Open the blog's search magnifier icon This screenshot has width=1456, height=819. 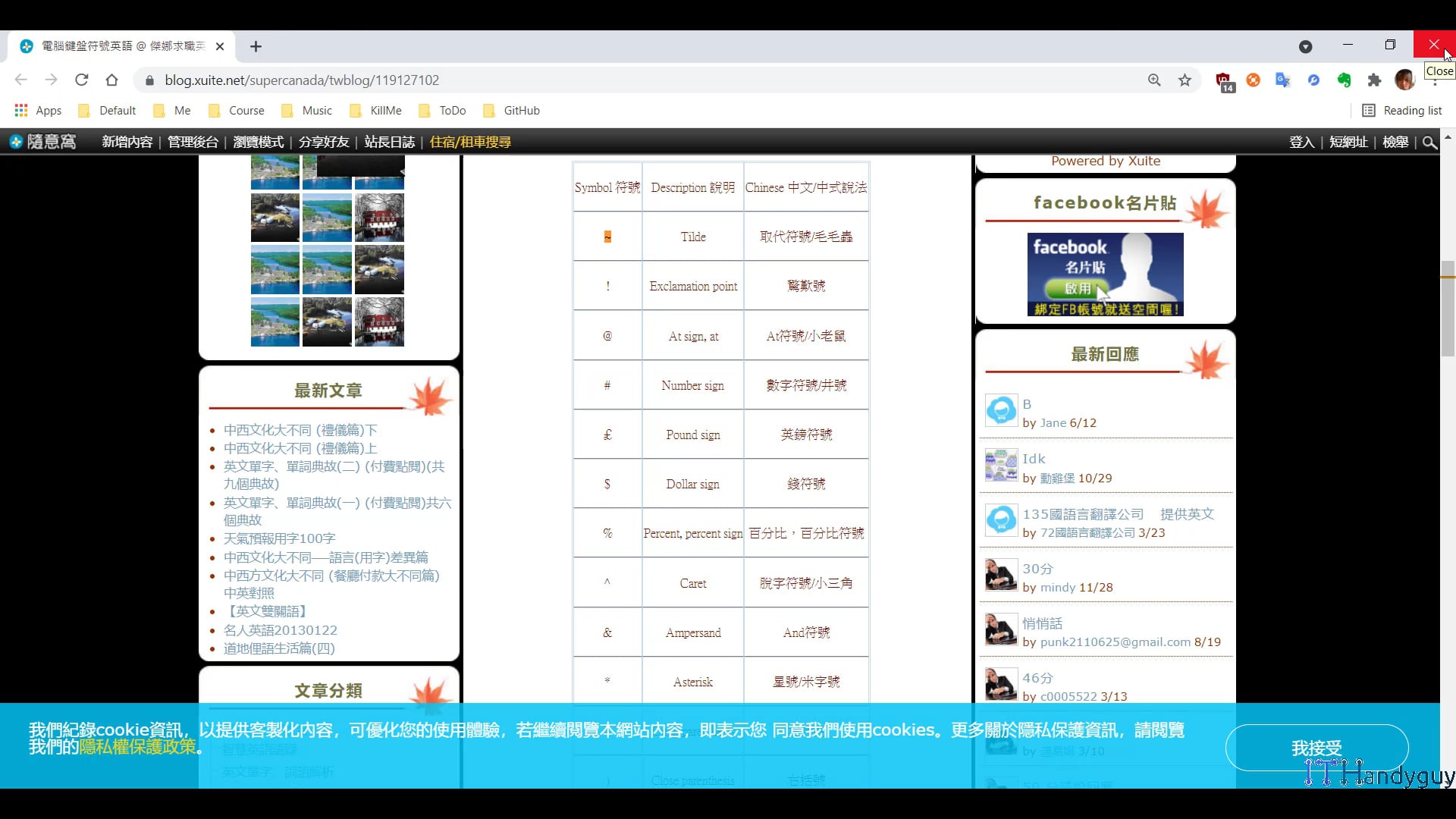coord(1429,142)
